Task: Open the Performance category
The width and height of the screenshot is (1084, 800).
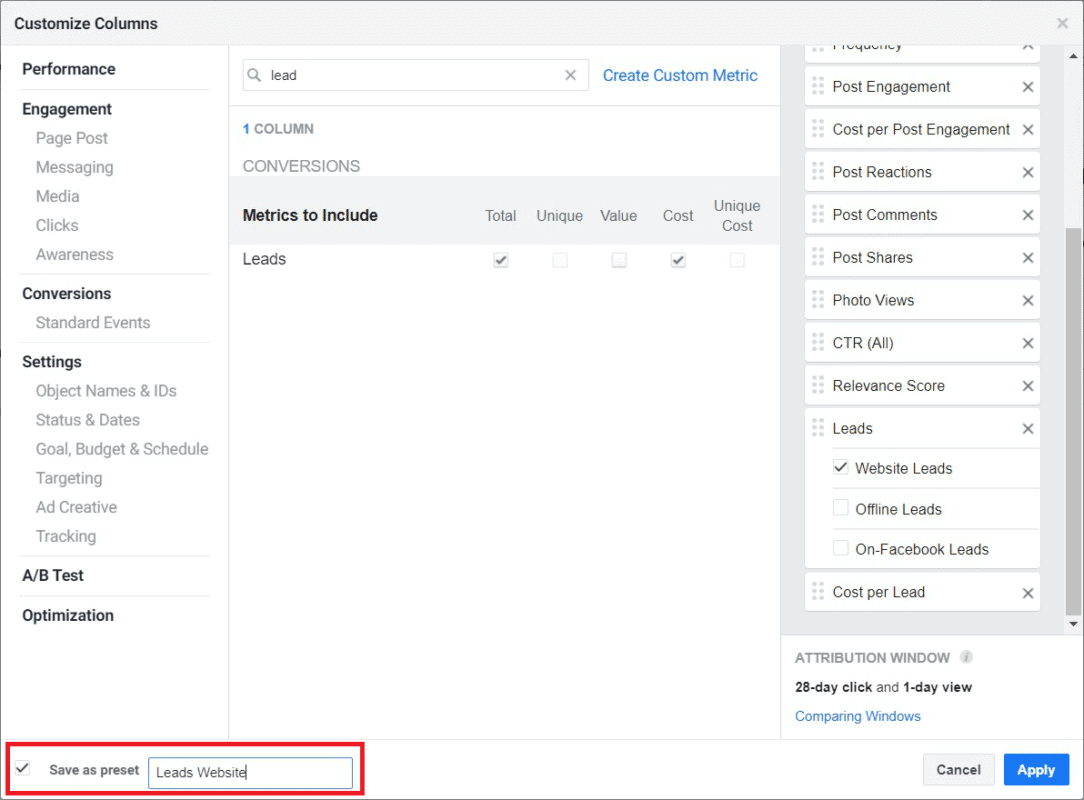Action: (69, 69)
